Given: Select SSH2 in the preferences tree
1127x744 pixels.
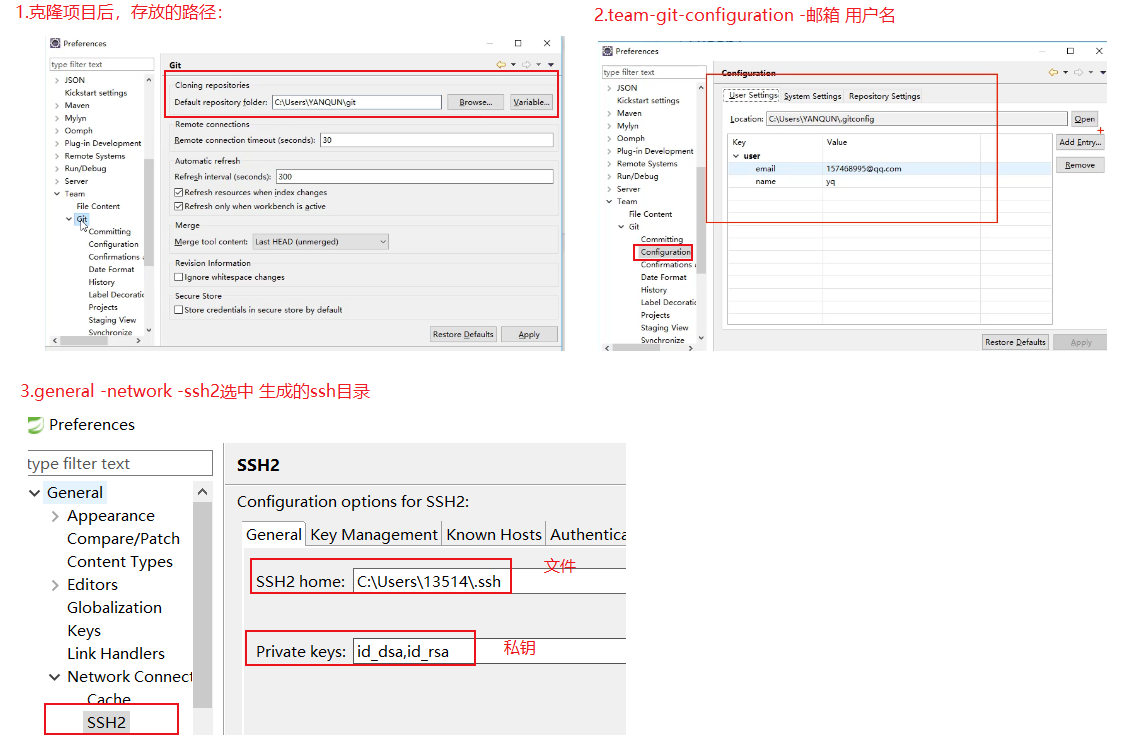Looking at the screenshot, I should 106,721.
